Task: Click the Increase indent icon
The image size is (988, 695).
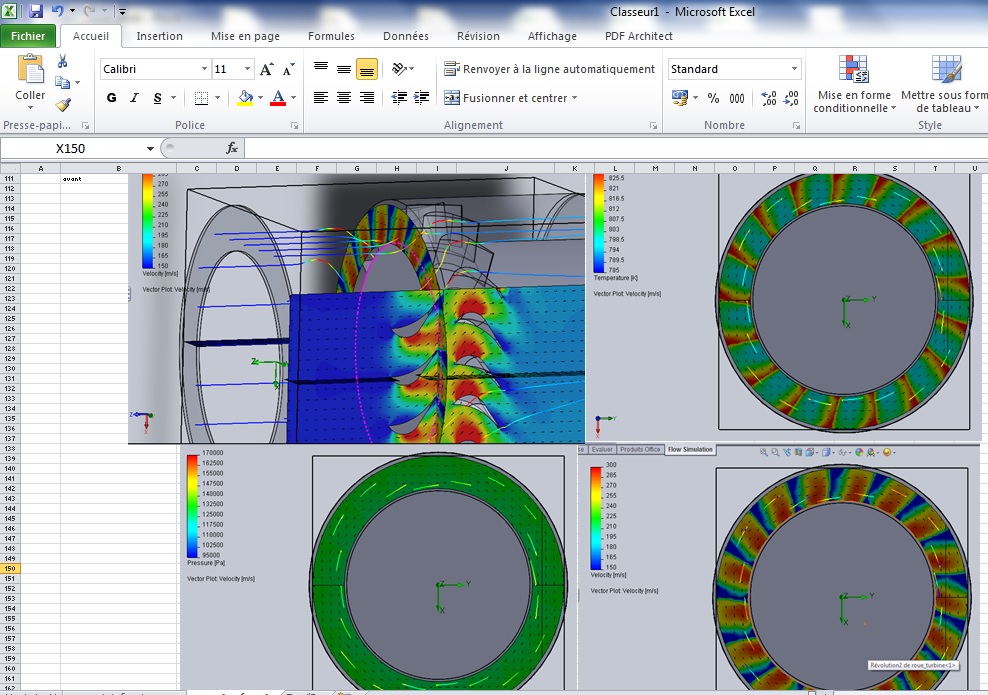Action: [x=423, y=98]
